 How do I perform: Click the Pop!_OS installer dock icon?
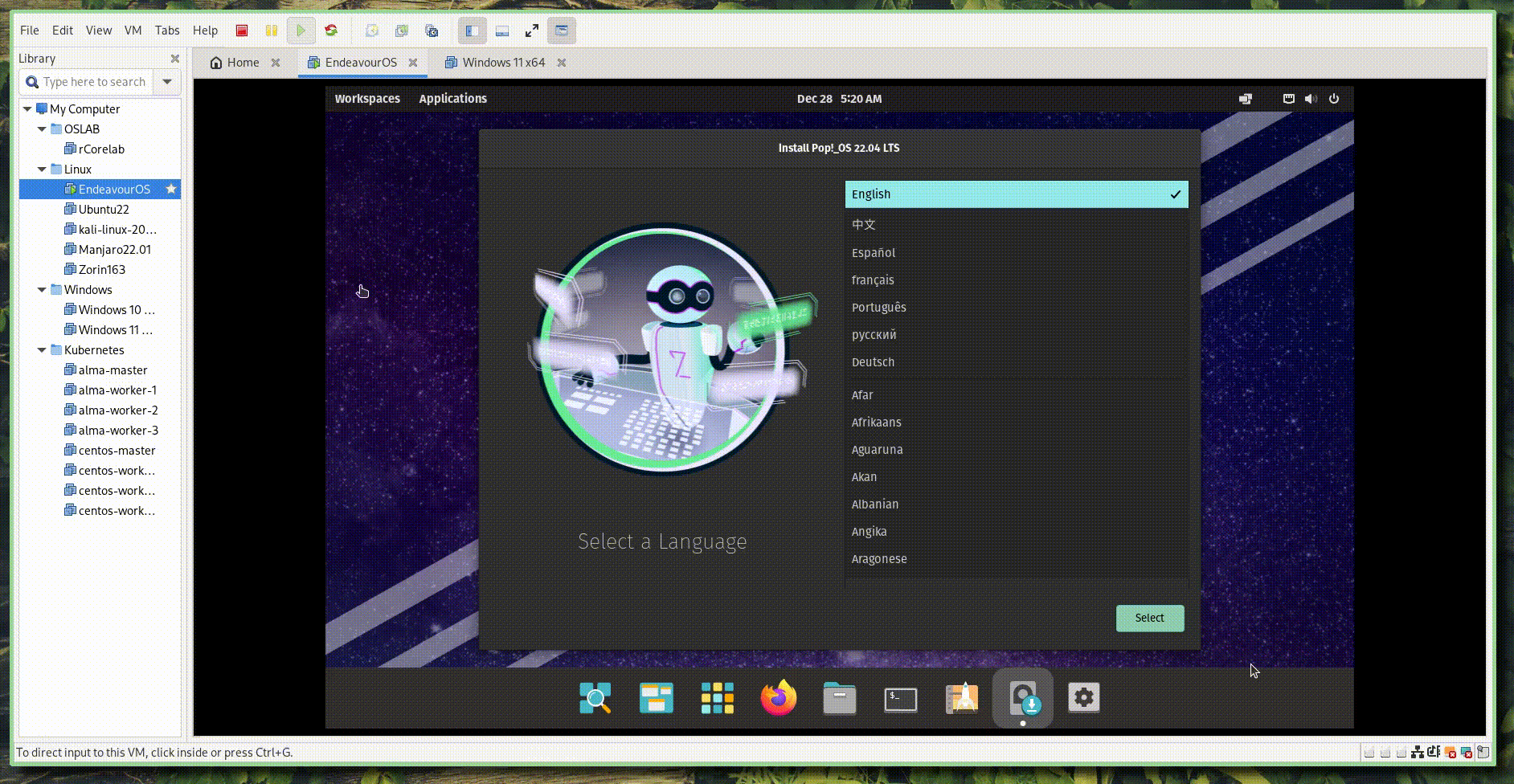tap(1023, 698)
